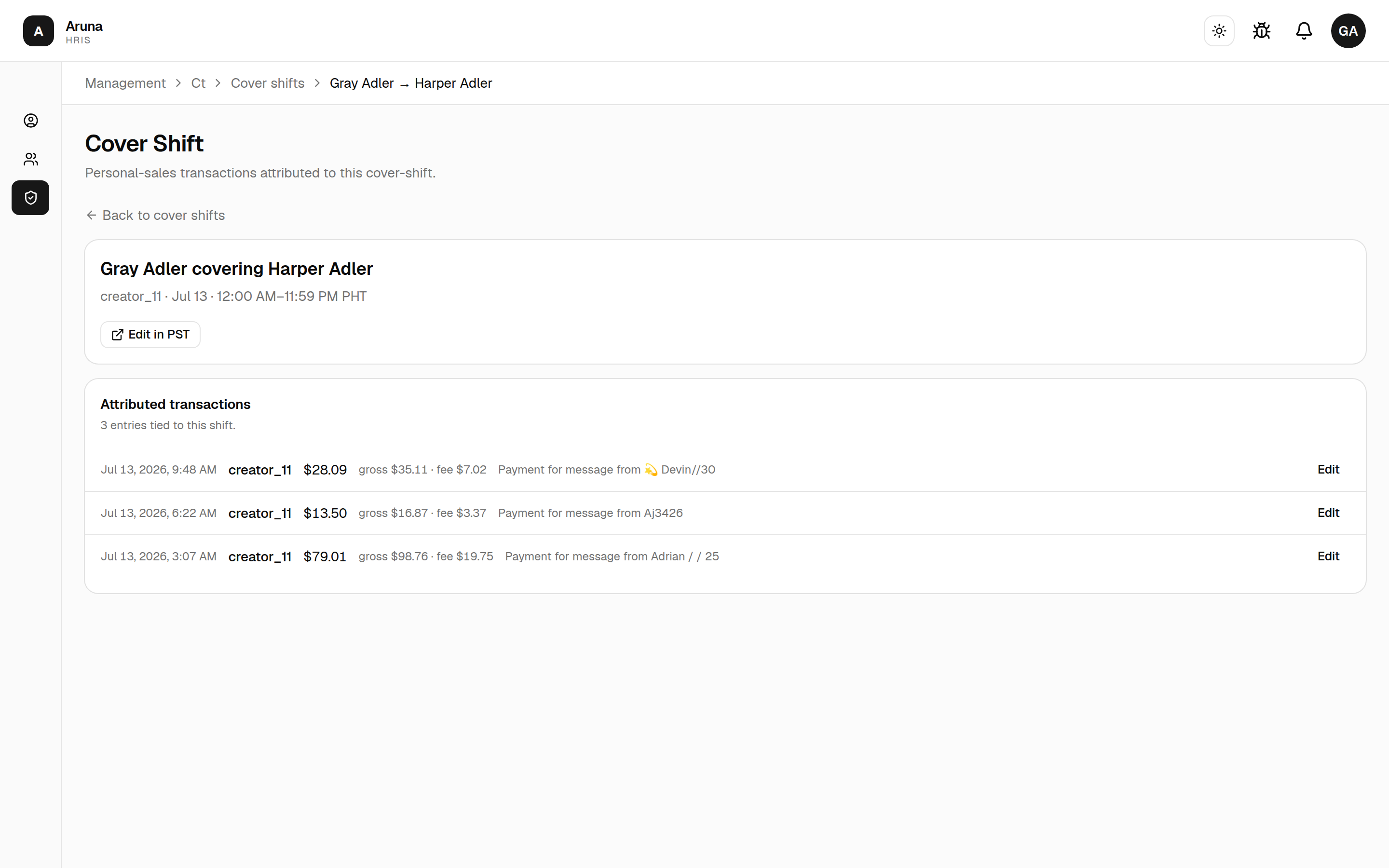Click the Aruna app name
Image resolution: width=1389 pixels, height=868 pixels.
84,27
